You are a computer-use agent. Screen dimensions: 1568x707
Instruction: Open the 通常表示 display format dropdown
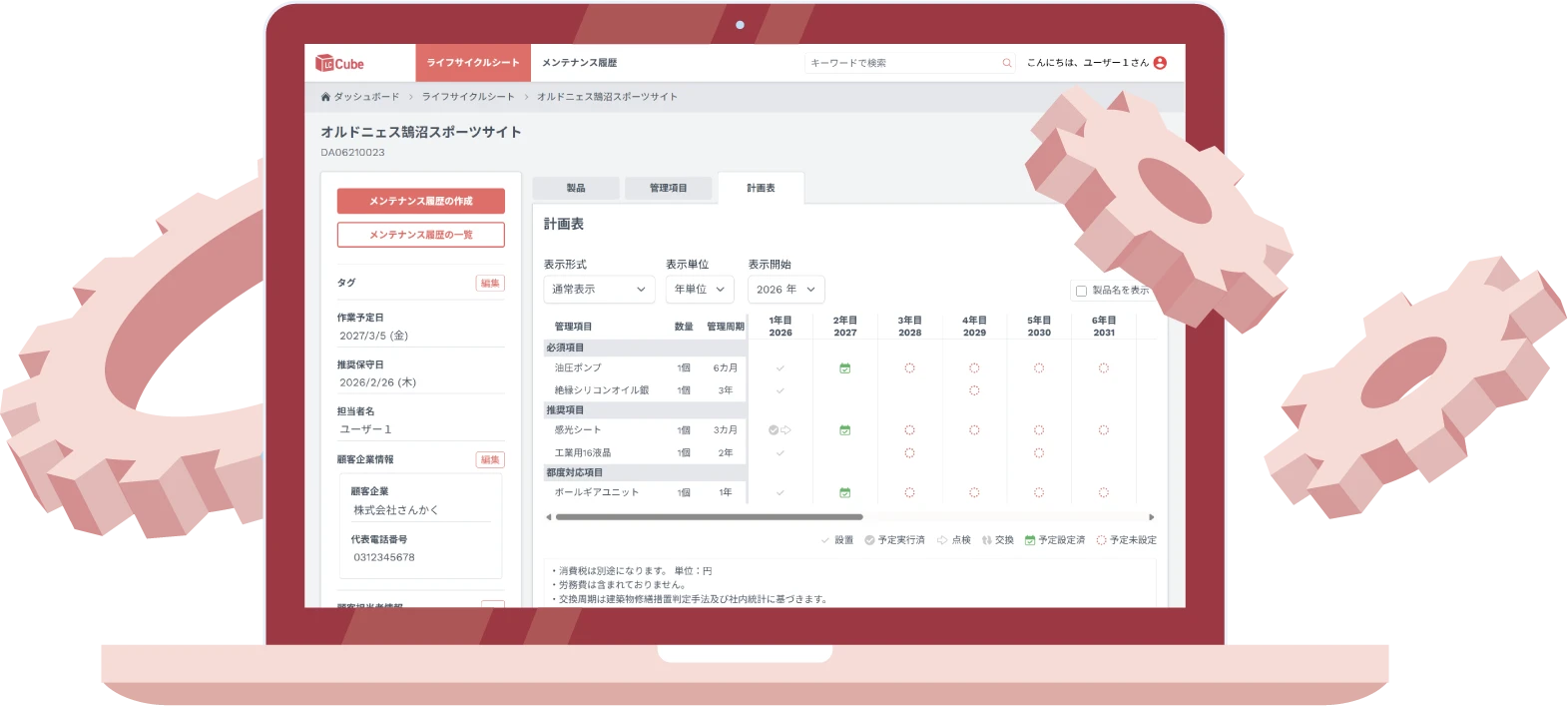(x=599, y=290)
